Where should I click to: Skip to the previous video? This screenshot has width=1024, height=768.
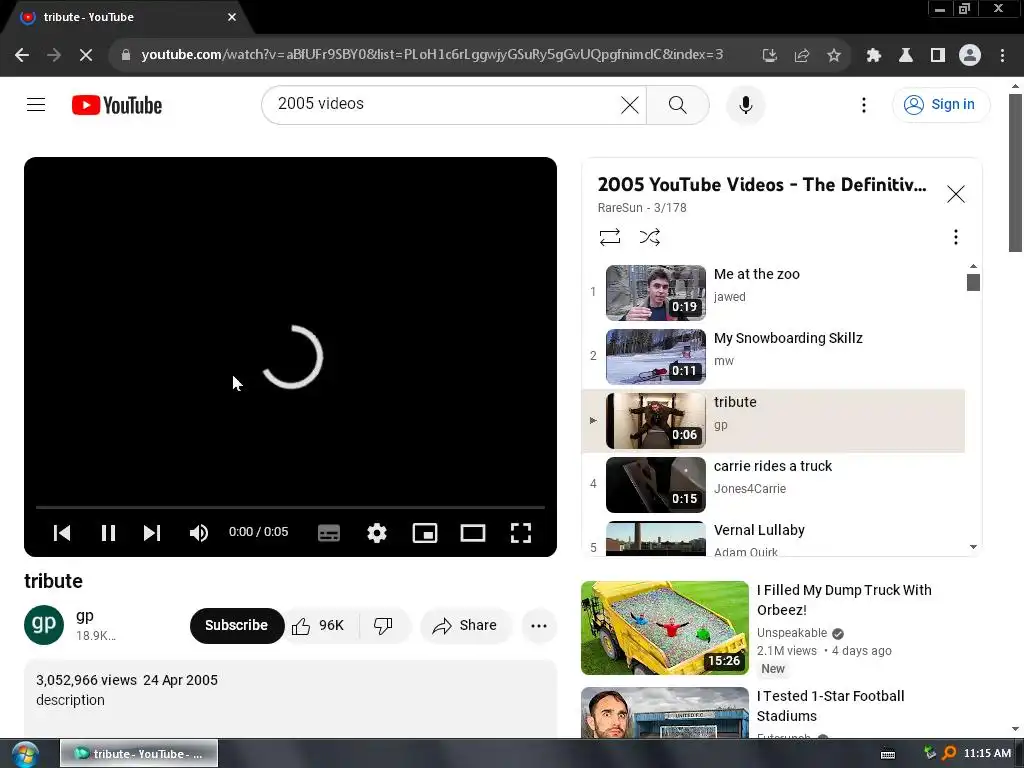(62, 533)
